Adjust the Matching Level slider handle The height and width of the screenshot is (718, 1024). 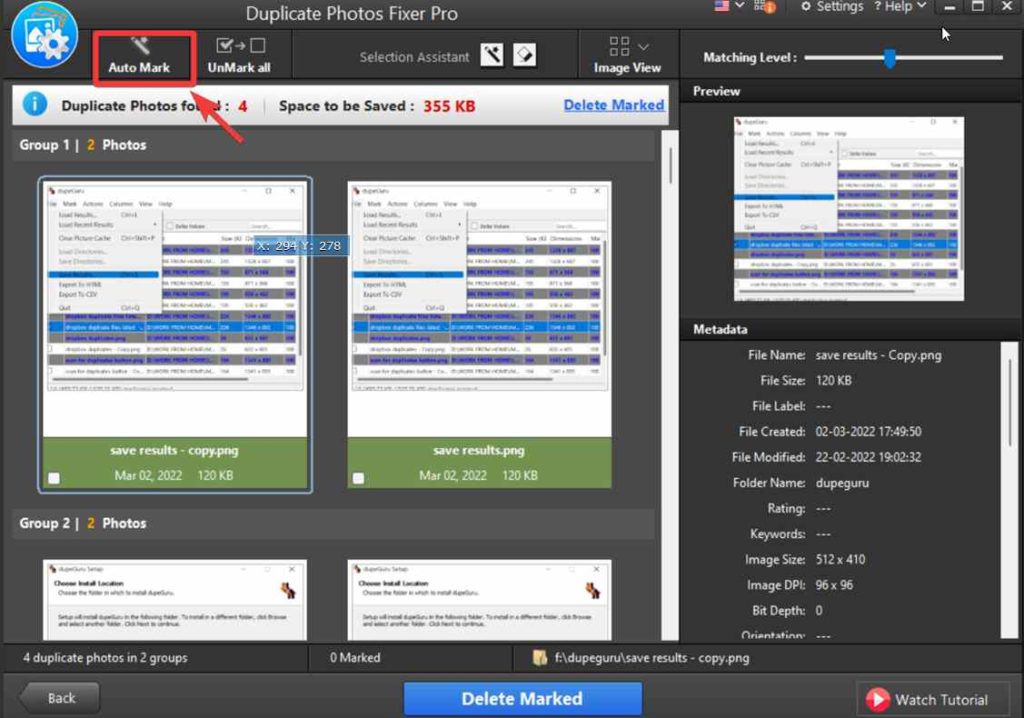point(889,58)
